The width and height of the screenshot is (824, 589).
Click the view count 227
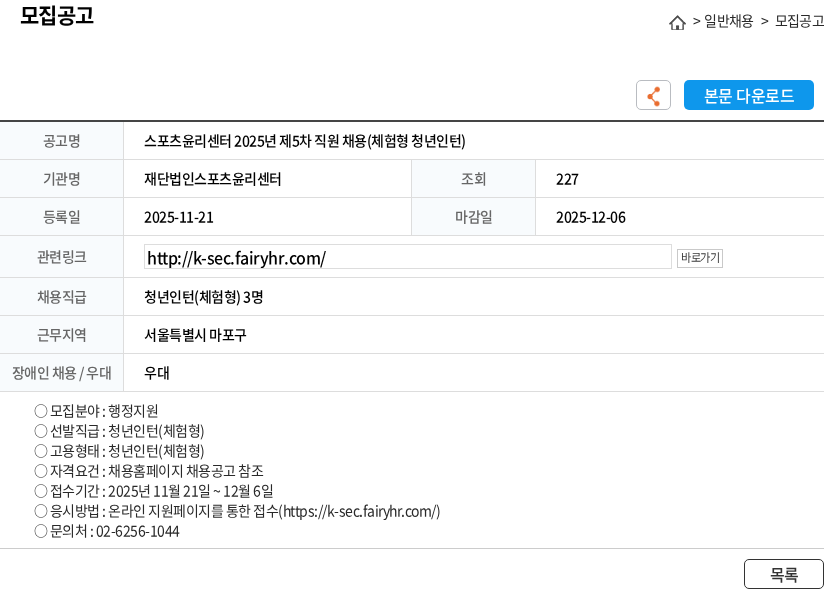(x=567, y=180)
